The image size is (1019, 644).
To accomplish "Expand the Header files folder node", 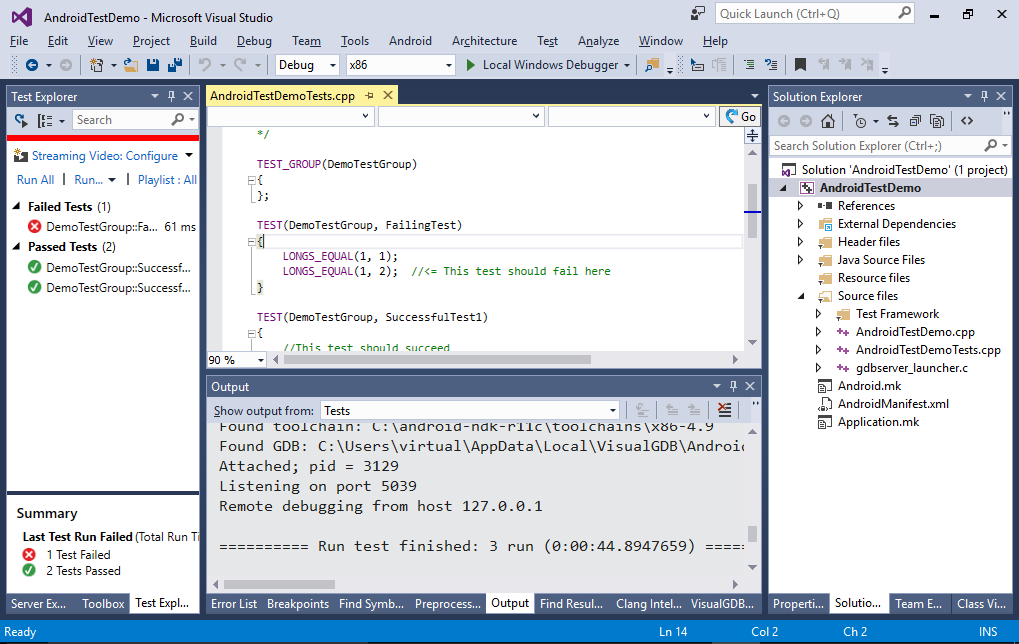I will (x=800, y=242).
